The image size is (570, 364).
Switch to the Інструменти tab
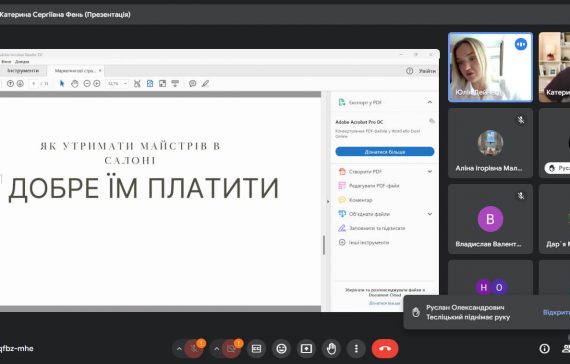(23, 71)
